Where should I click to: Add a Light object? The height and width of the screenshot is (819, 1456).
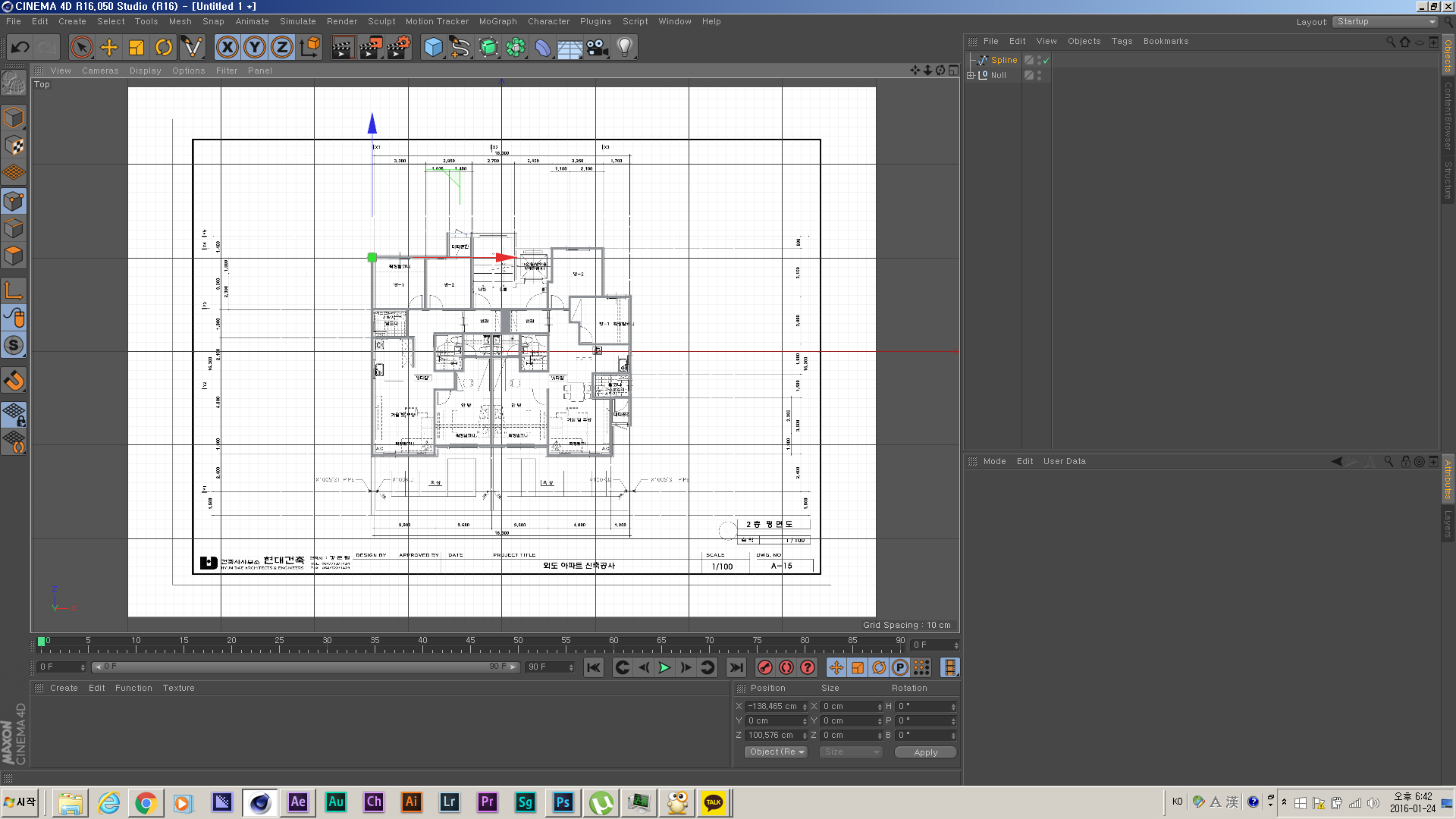click(x=625, y=47)
